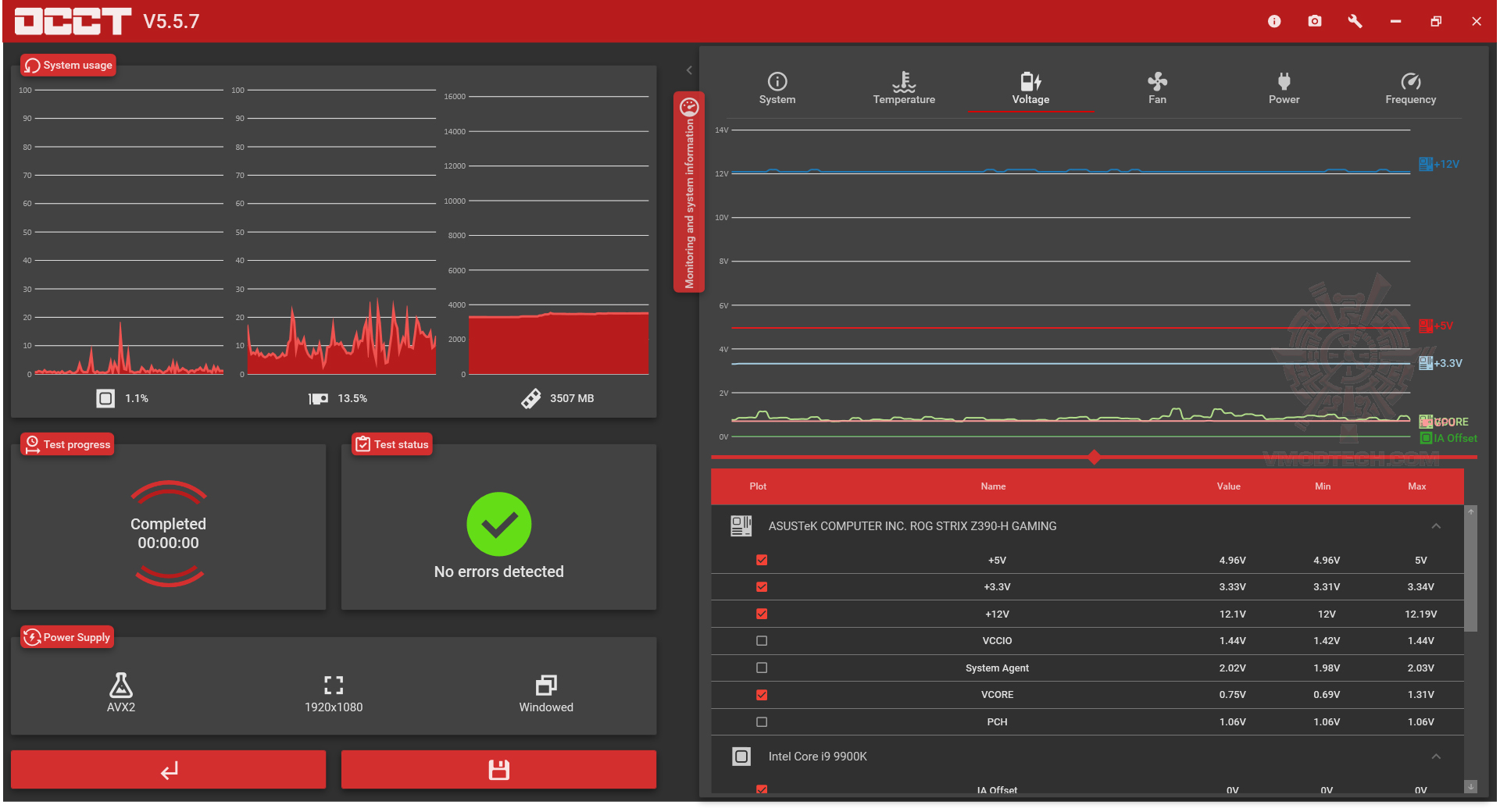Switch to the Frequency tab
Viewport: 1500px width, 812px height.
click(1410, 87)
